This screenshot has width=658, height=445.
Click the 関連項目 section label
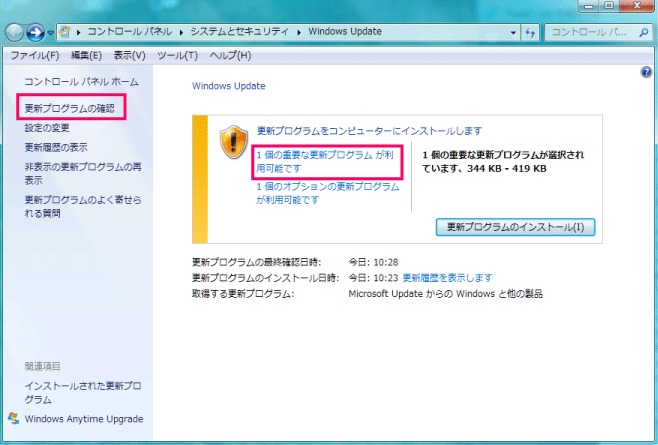[42, 366]
